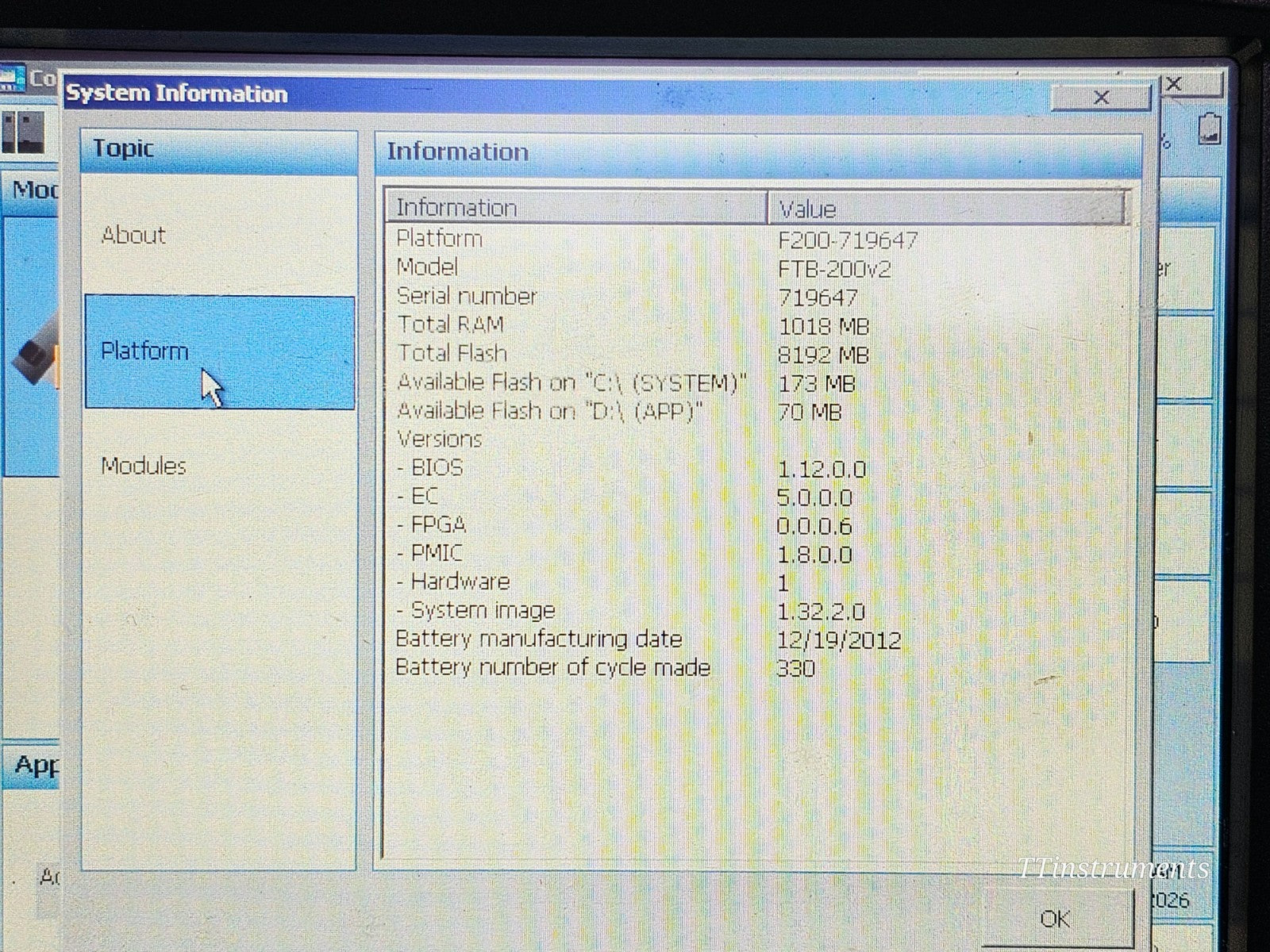Select the BIOS version row label
This screenshot has width=1270, height=952.
coord(429,467)
